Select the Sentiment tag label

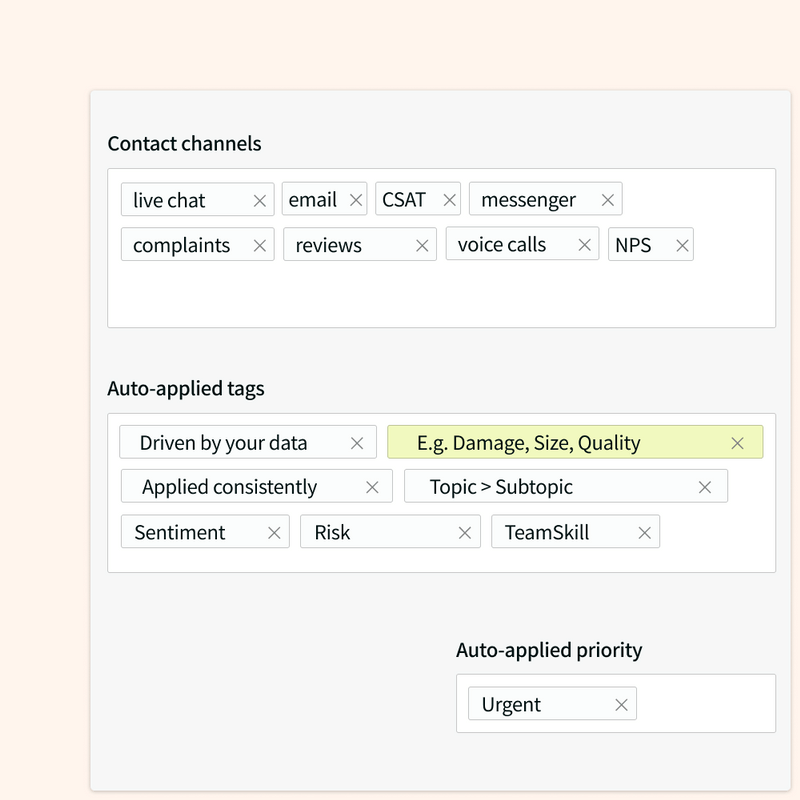pos(180,533)
